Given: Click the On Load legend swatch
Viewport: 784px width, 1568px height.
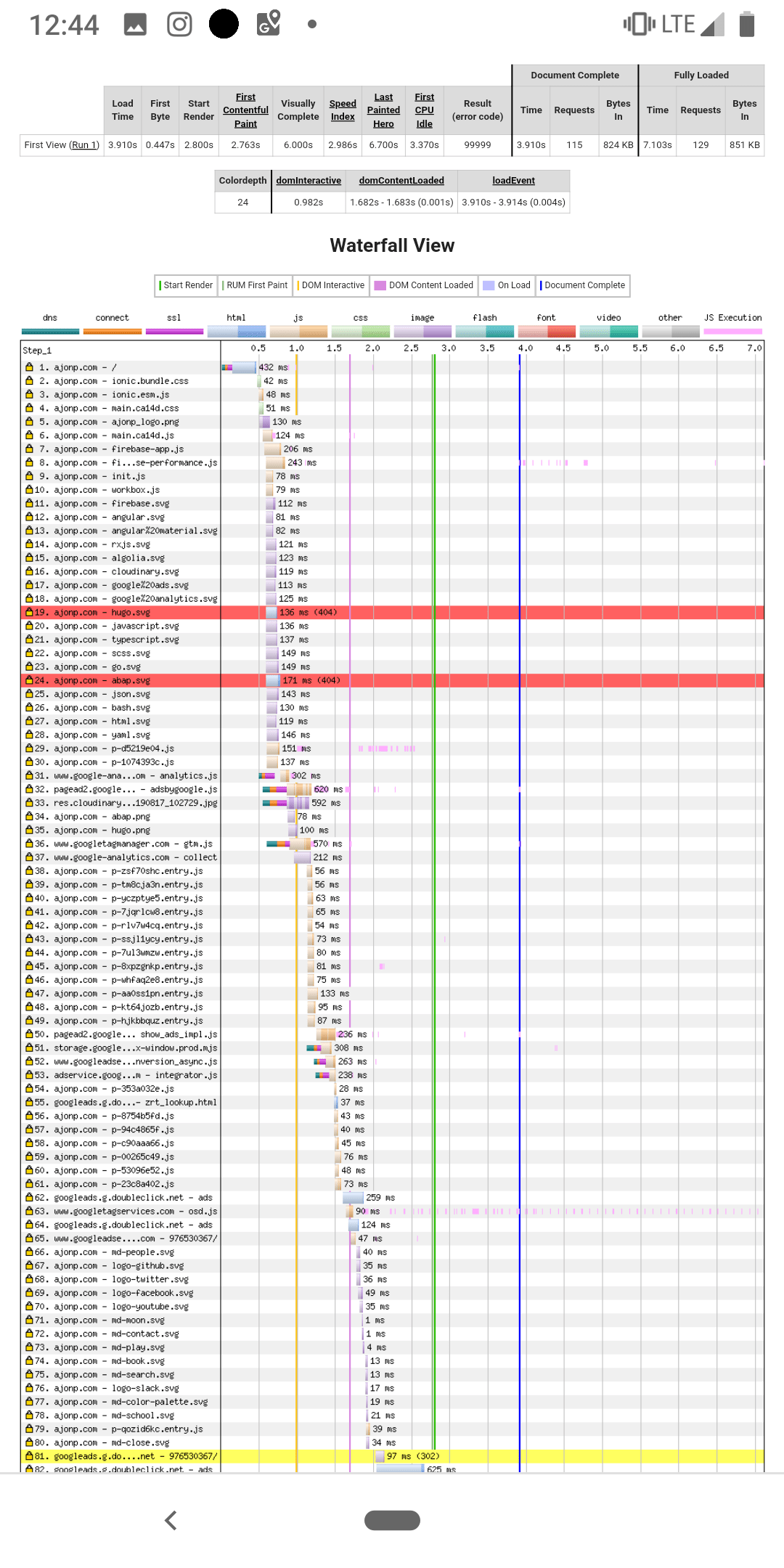Looking at the screenshot, I should click(x=489, y=285).
